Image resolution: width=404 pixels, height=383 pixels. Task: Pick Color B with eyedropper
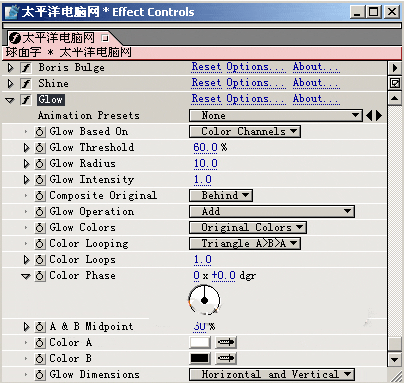click(x=226, y=358)
